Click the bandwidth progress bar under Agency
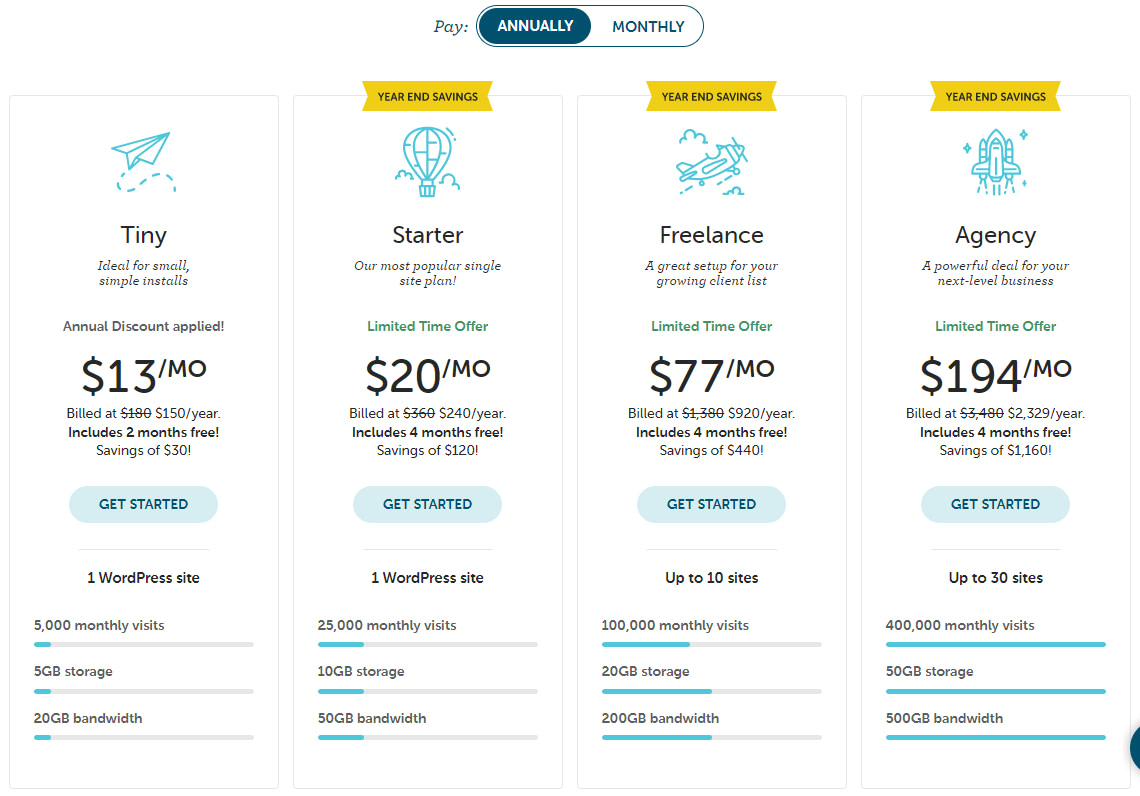This screenshot has width=1140, height=796. pyautogui.click(x=995, y=737)
